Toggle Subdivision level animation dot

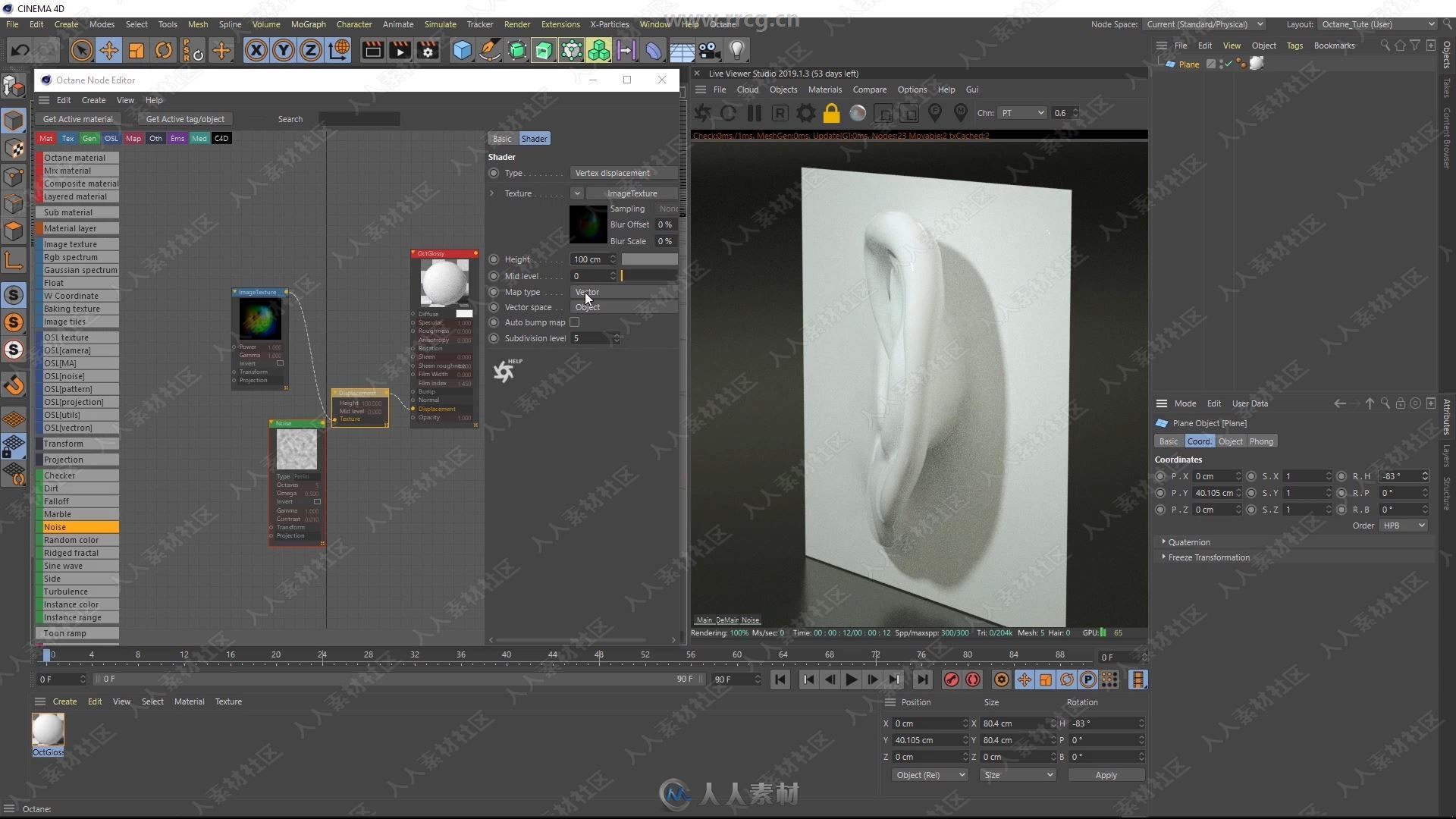[494, 338]
